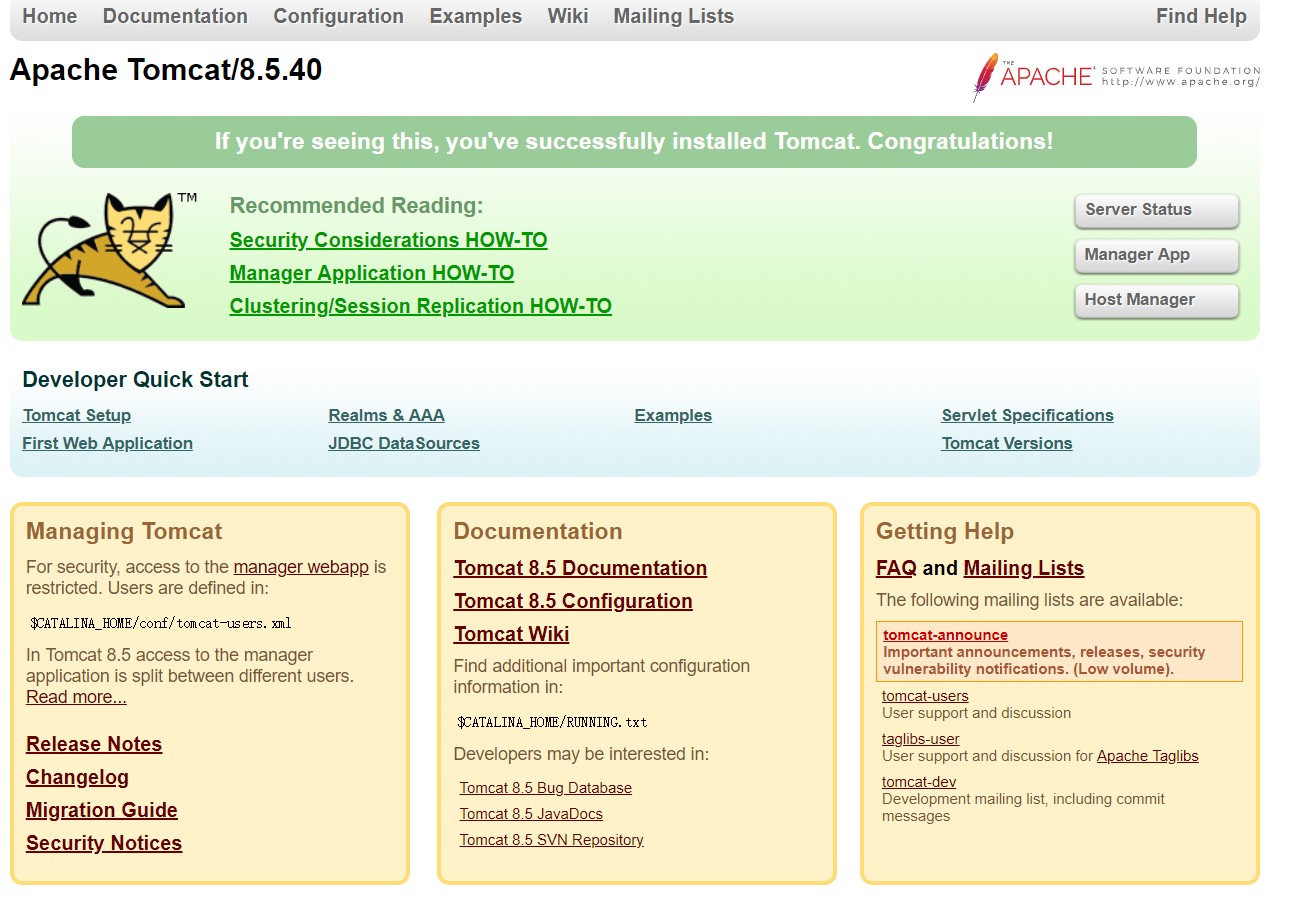1290x903 pixels.
Task: Click the Documentation panel heading
Action: (538, 531)
